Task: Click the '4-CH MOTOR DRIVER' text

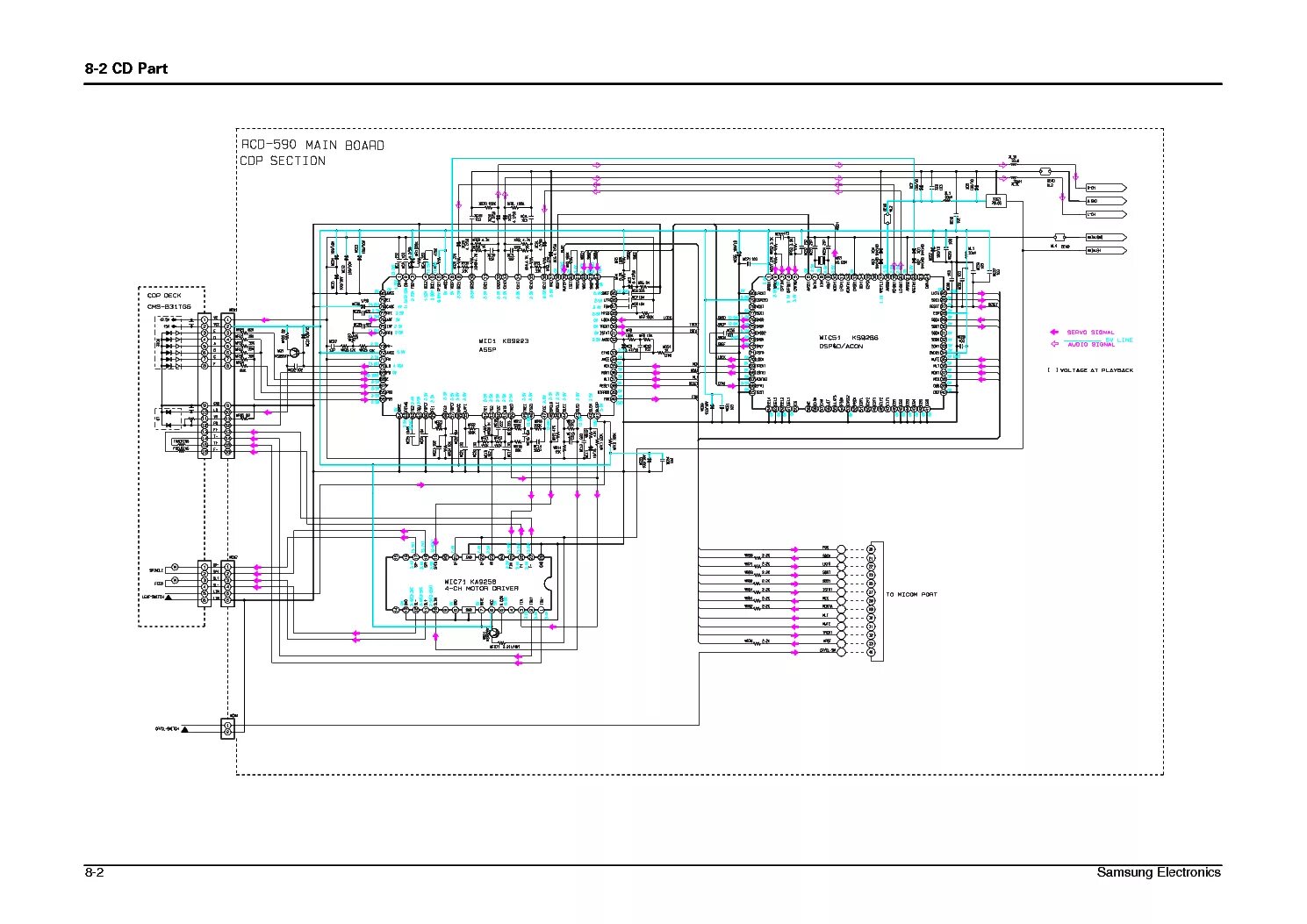Action: [481, 589]
